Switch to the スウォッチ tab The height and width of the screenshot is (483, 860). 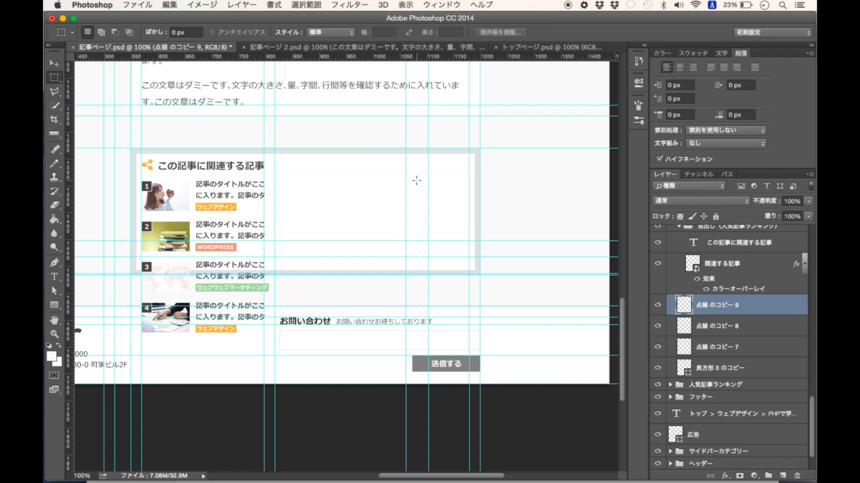[693, 53]
